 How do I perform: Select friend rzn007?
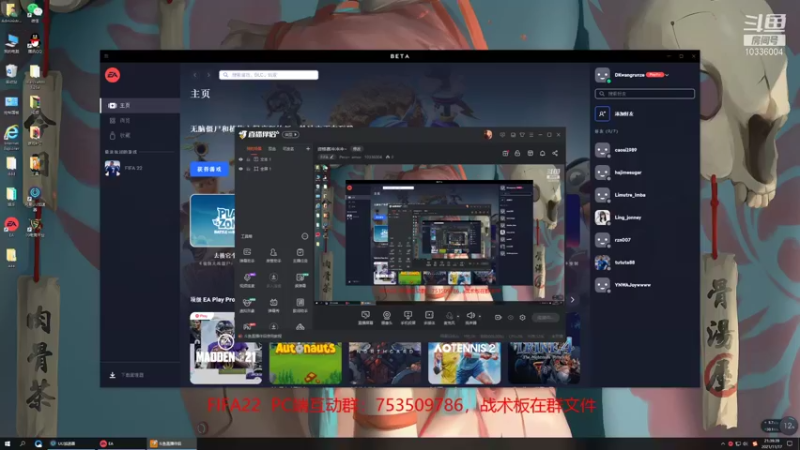pos(644,240)
